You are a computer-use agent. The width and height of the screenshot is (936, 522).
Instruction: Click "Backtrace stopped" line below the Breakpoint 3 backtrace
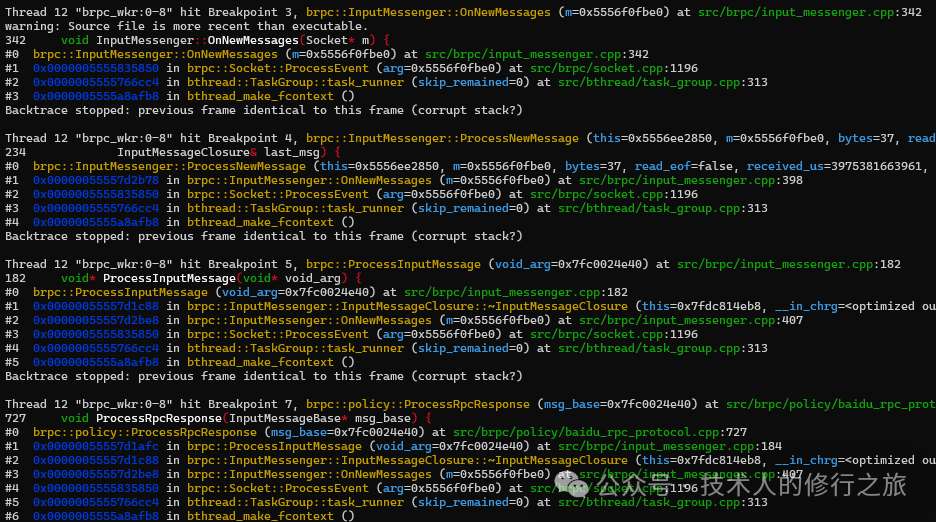click(x=264, y=110)
